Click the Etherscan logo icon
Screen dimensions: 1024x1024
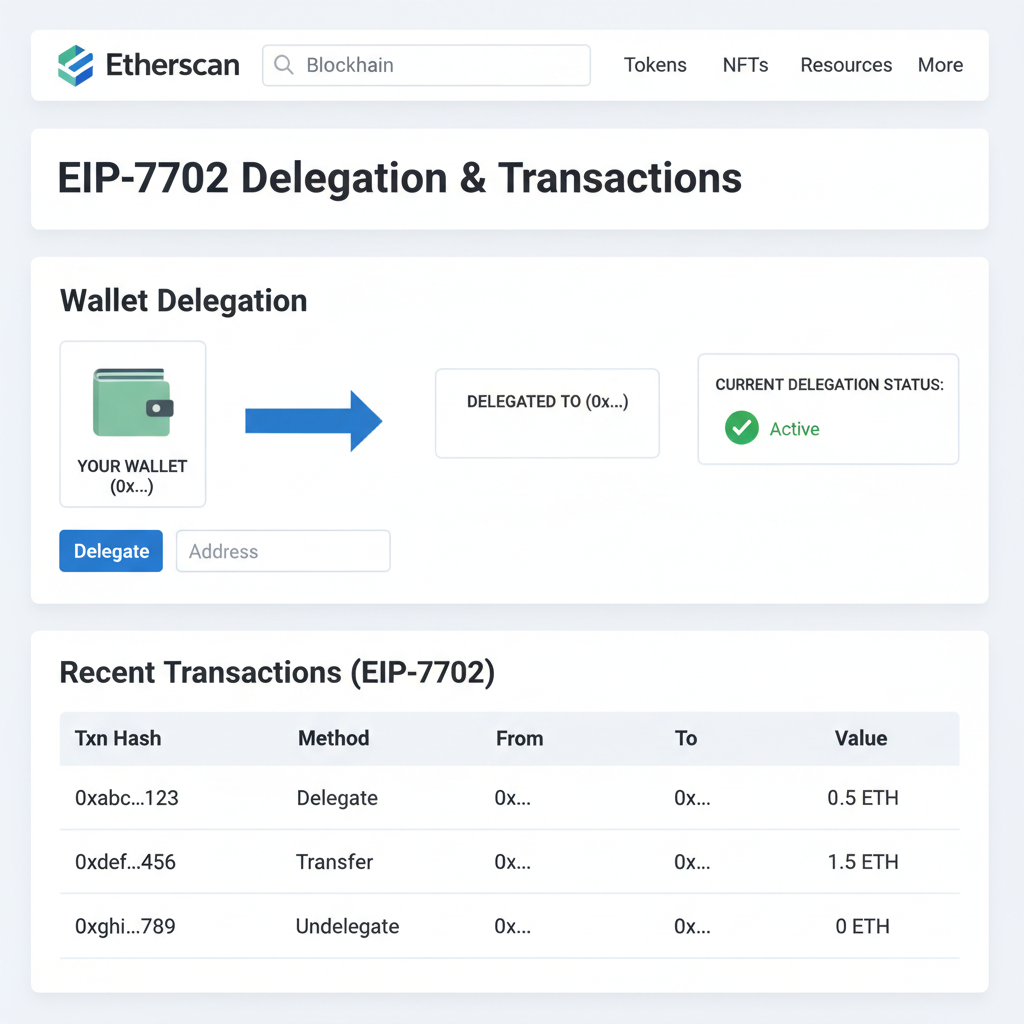[x=76, y=64]
